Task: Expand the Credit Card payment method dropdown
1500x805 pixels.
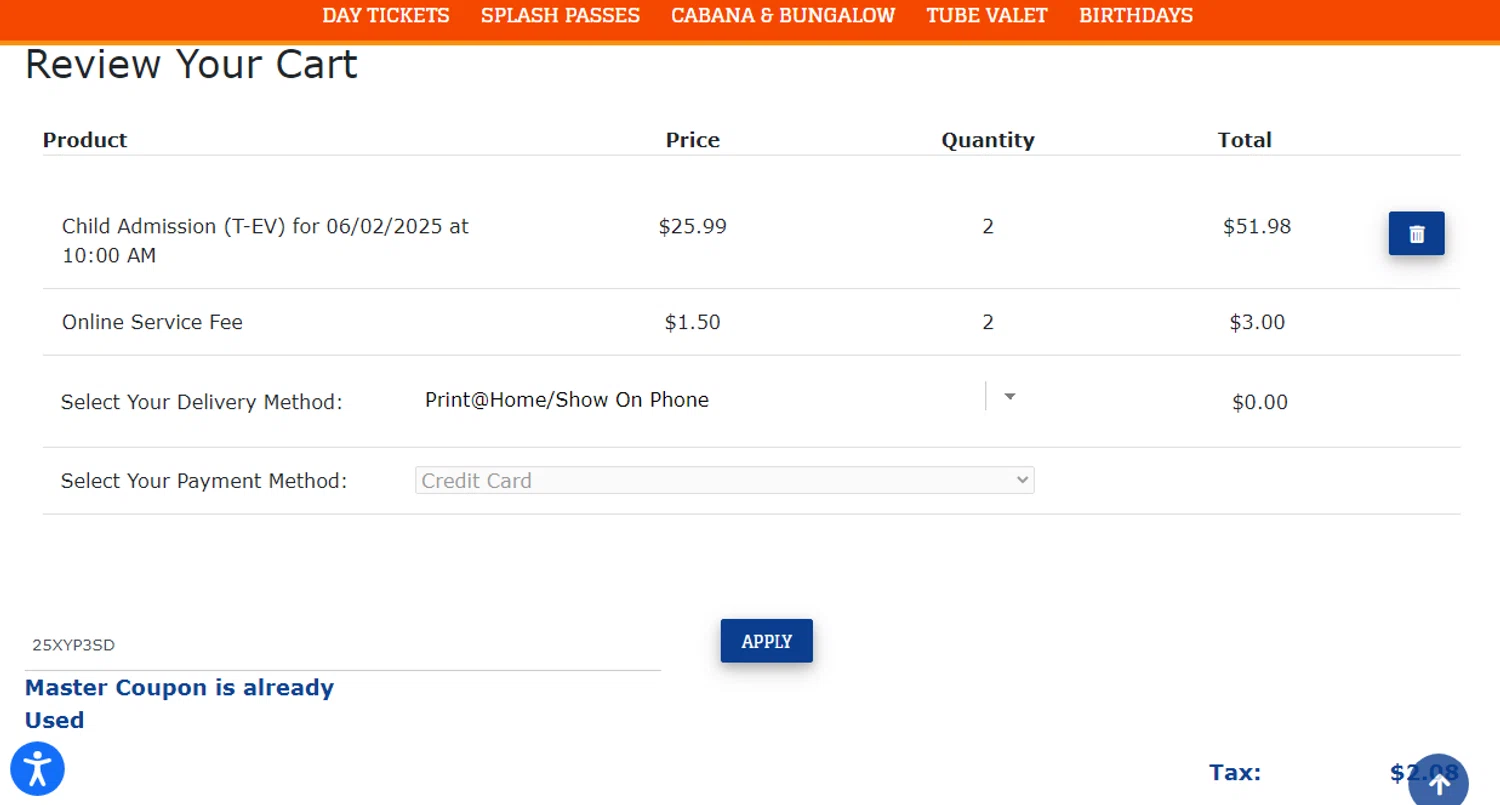Action: 724,481
